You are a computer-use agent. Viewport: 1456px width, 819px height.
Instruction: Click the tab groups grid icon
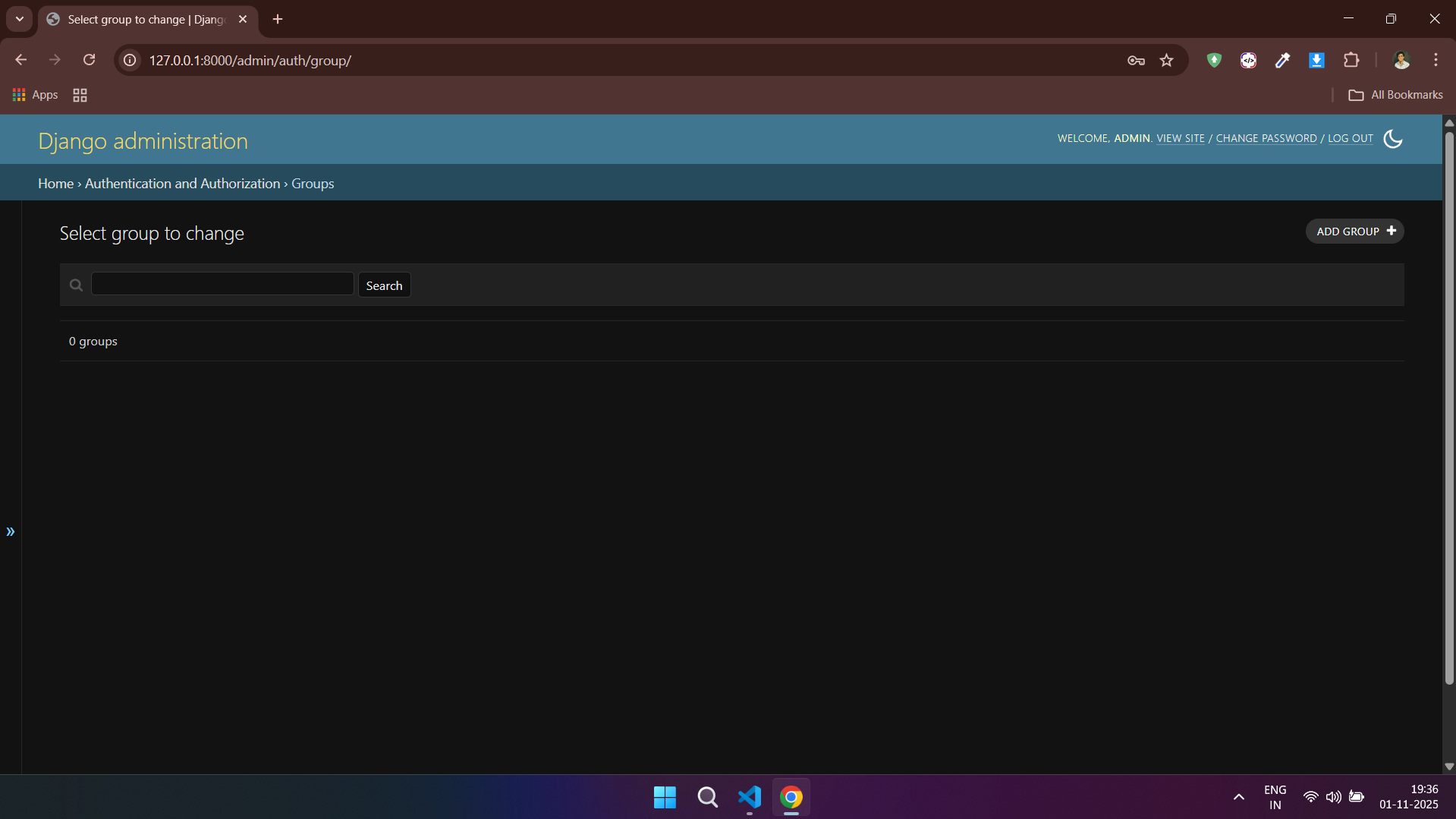click(80, 95)
